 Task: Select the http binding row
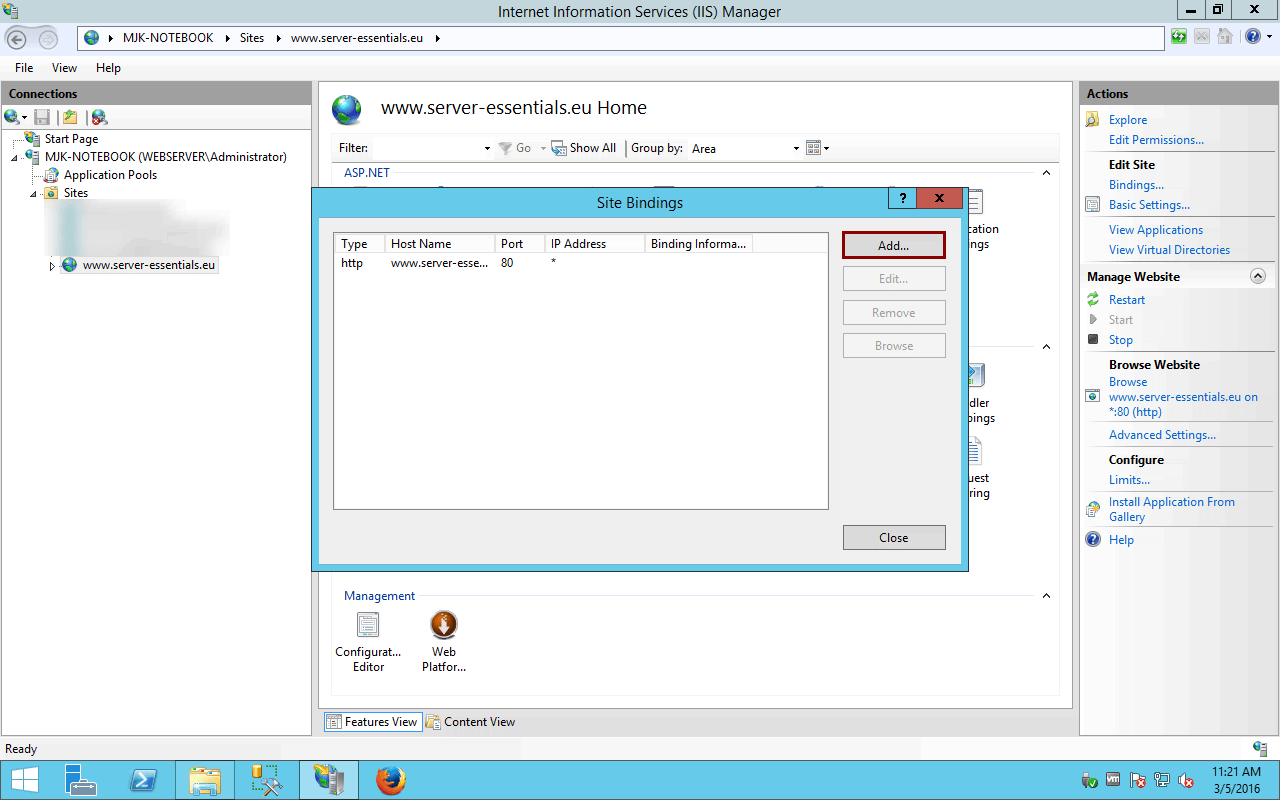(580, 263)
